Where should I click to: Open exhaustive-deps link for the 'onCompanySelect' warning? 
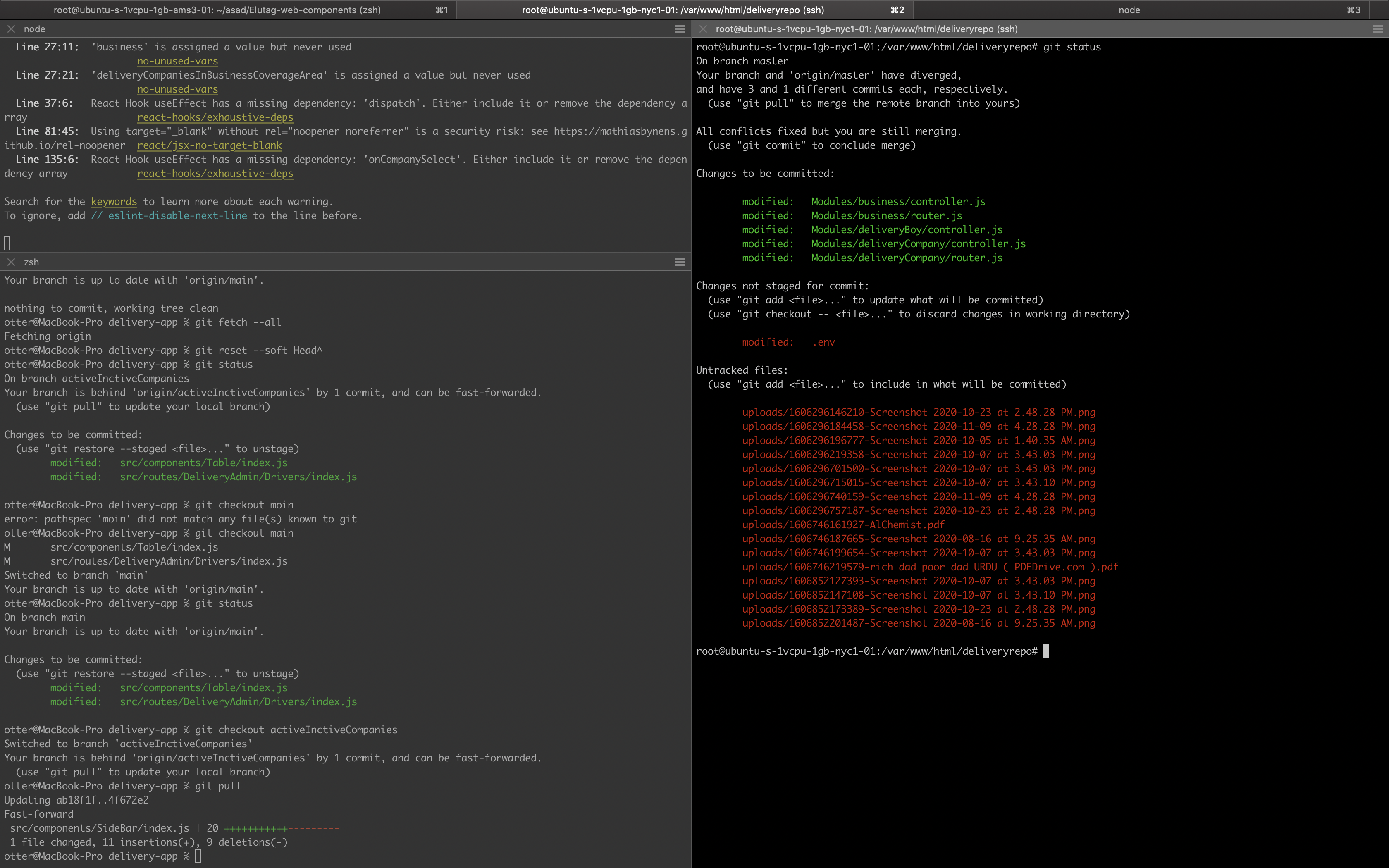[215, 173]
